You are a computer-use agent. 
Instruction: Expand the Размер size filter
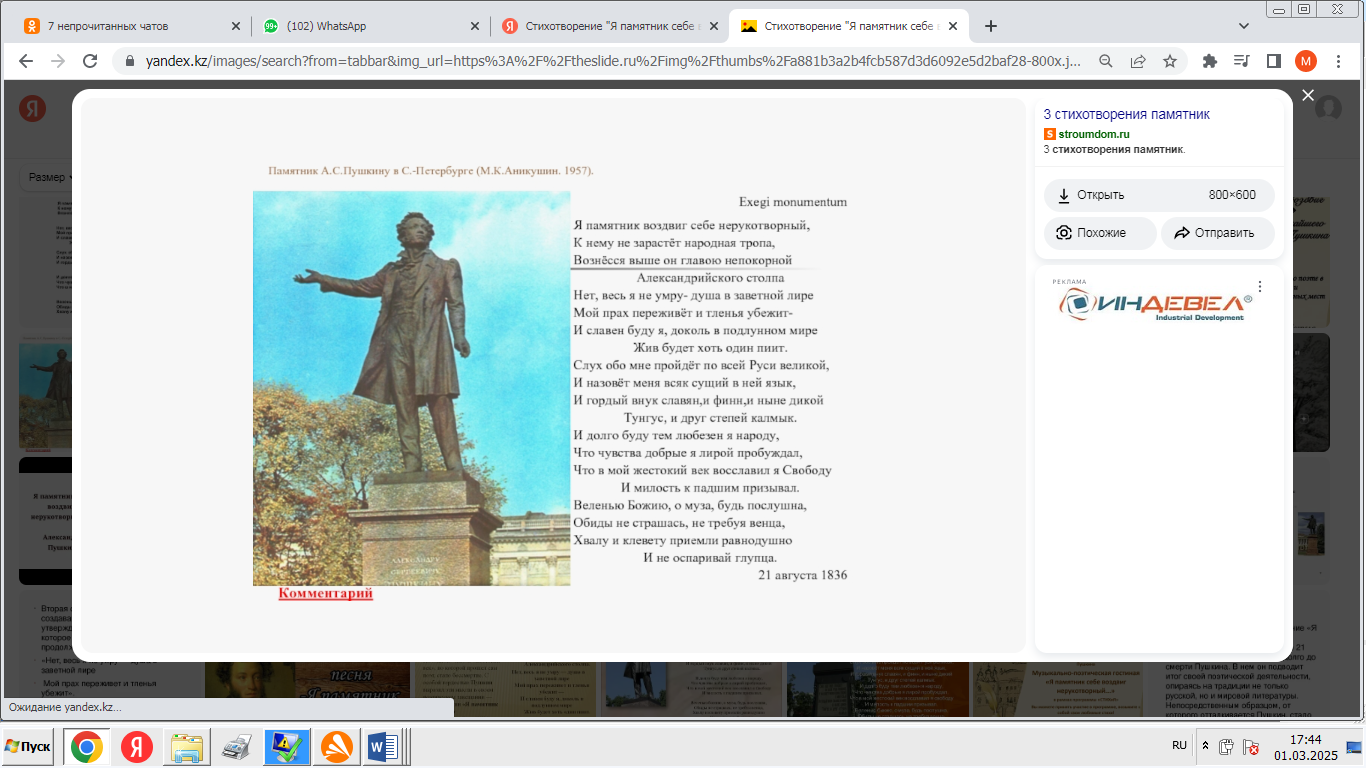(x=52, y=177)
